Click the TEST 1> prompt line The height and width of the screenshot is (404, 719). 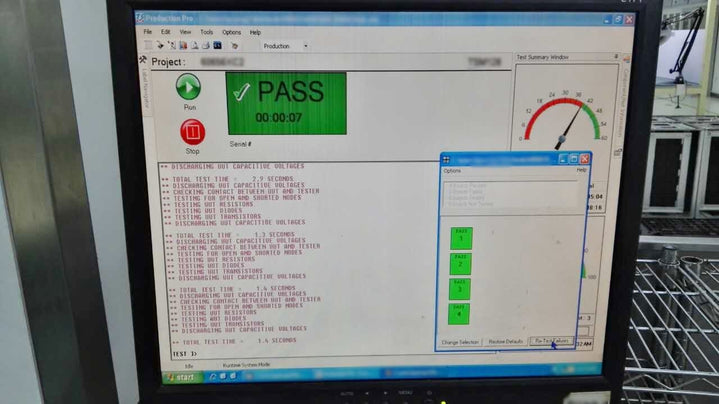(184, 354)
